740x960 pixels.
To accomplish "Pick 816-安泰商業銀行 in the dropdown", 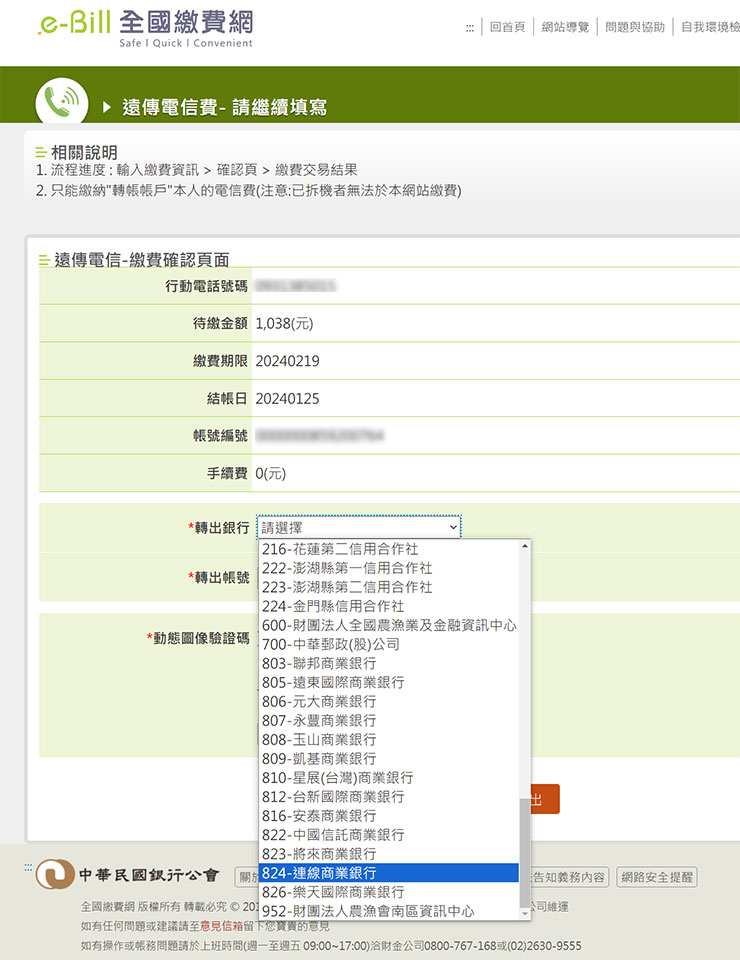I will (x=389, y=816).
